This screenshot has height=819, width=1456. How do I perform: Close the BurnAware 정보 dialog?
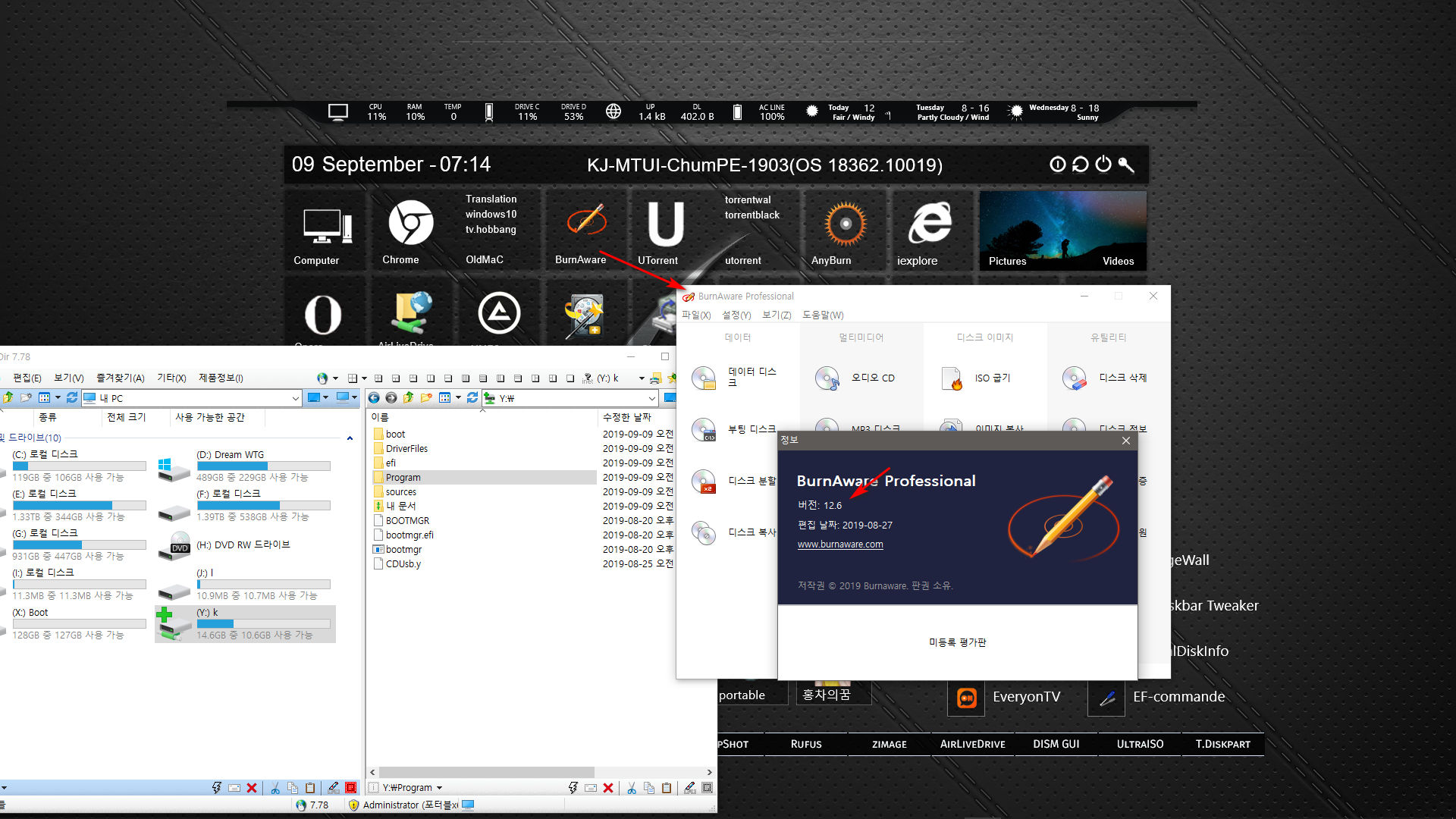1126,441
